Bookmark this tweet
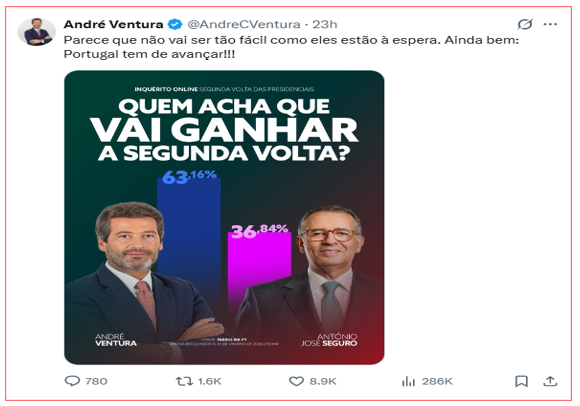The height and width of the screenshot is (406, 580). click(x=522, y=381)
